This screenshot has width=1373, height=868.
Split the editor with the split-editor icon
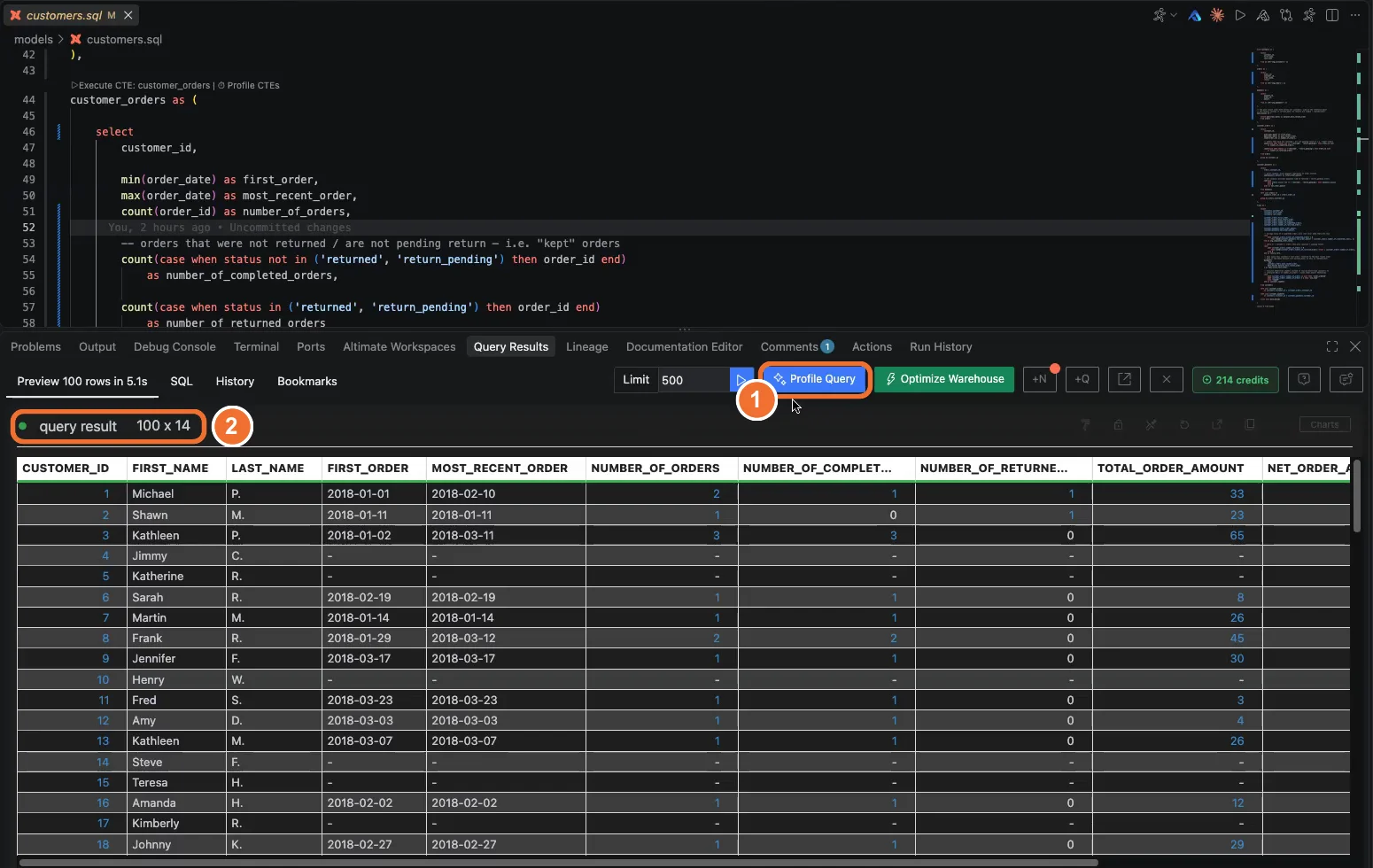click(x=1332, y=15)
